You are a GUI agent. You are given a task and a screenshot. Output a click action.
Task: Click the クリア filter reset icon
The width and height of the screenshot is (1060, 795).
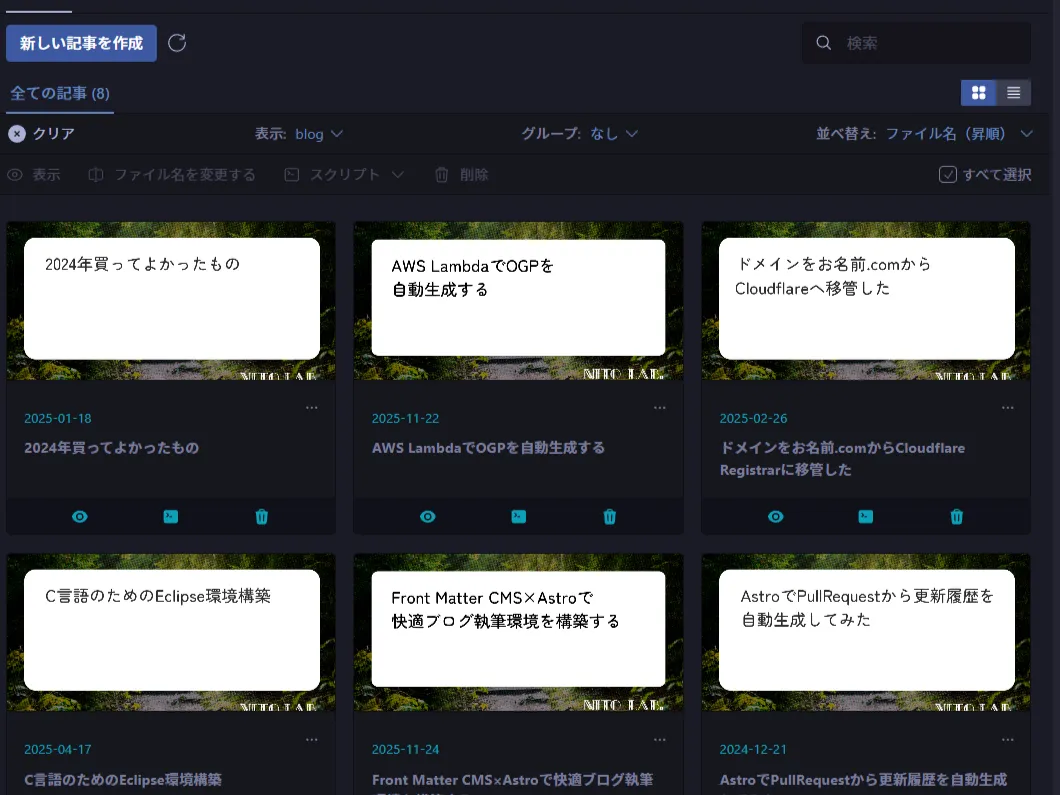click(17, 134)
